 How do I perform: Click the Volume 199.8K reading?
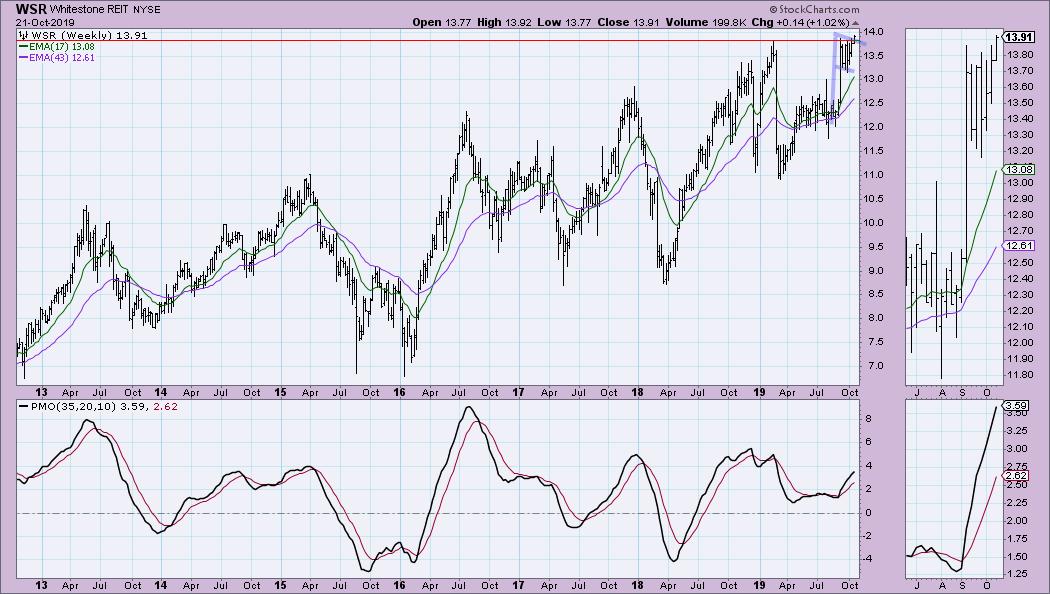click(x=705, y=22)
